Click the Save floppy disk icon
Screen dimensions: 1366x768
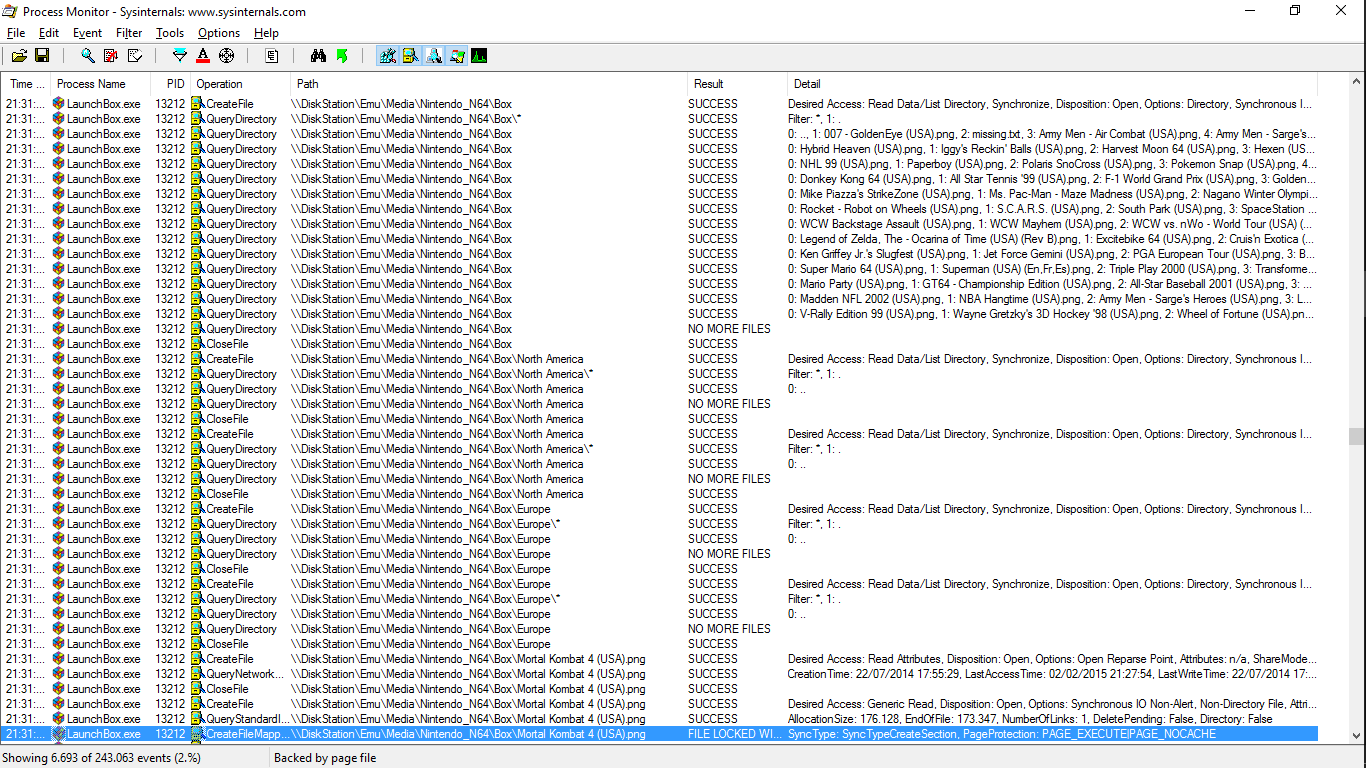tap(42, 56)
